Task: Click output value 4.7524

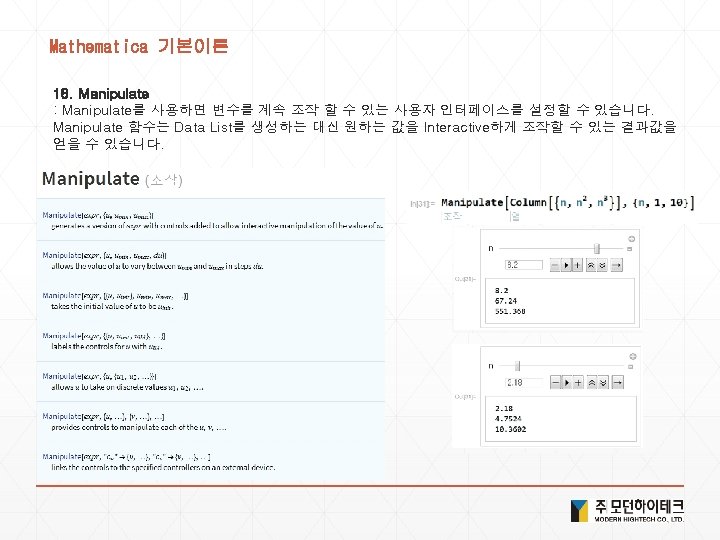Action: coord(508,418)
